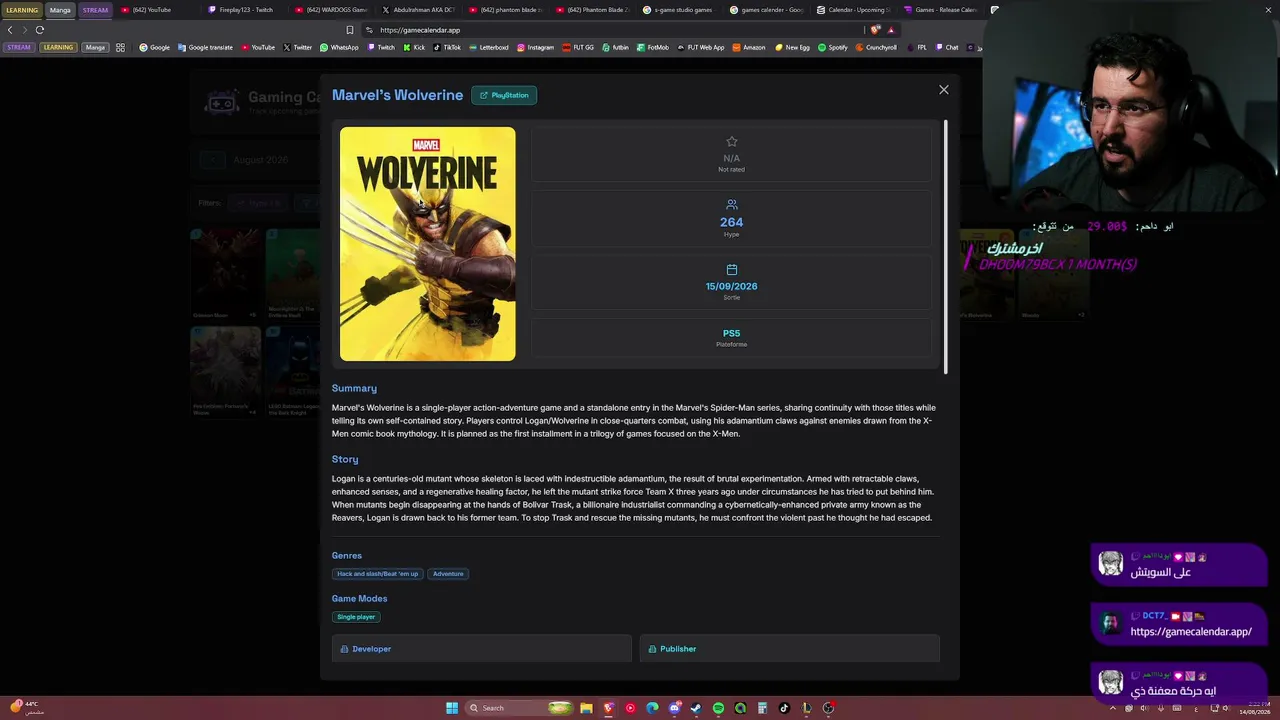Click the 264 hype count
Image resolution: width=1280 pixels, height=720 pixels.
(x=731, y=222)
